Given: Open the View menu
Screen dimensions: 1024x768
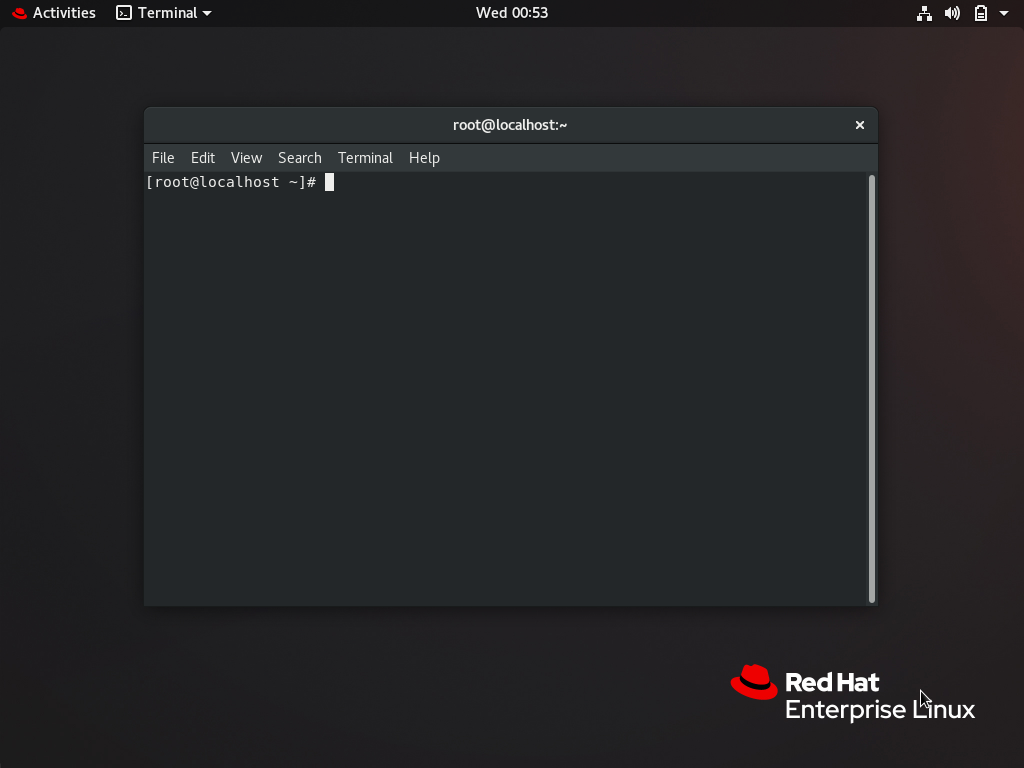Looking at the screenshot, I should point(246,158).
